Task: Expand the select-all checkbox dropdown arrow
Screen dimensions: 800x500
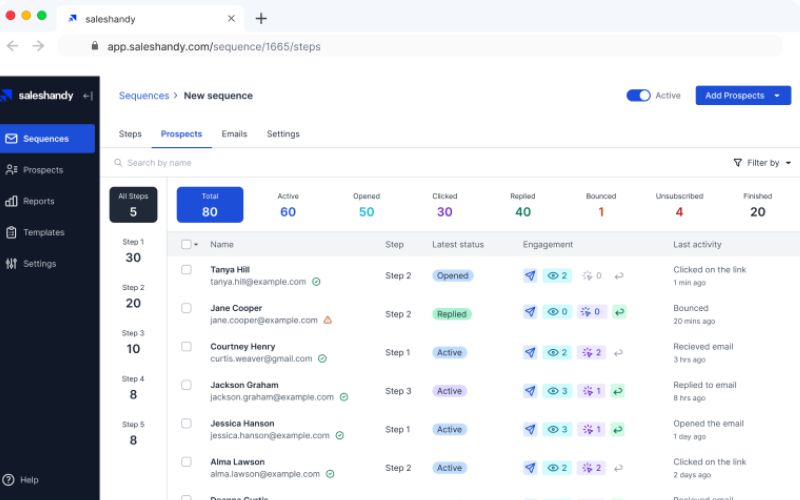Action: 196,245
